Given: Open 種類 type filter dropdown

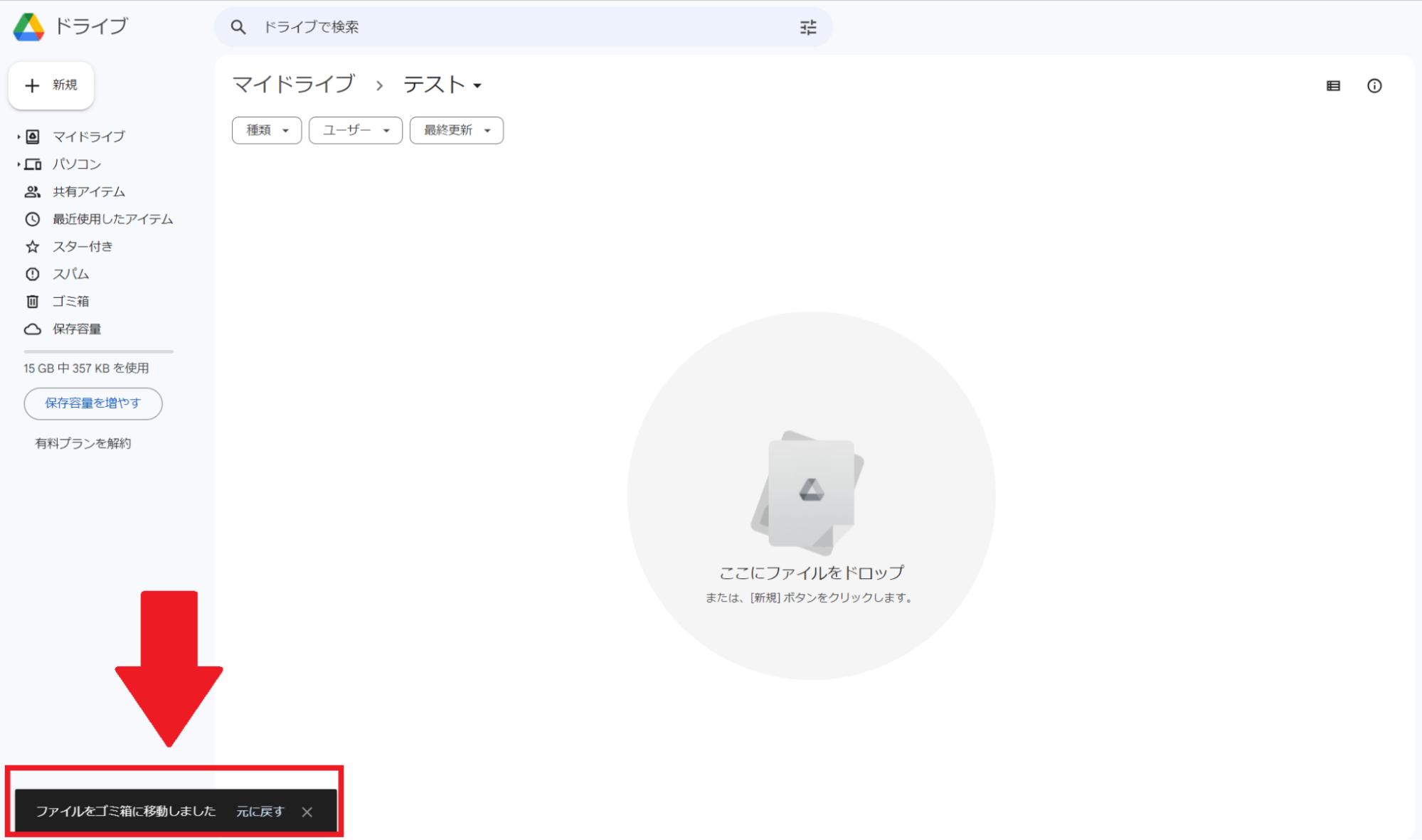Looking at the screenshot, I should [267, 130].
